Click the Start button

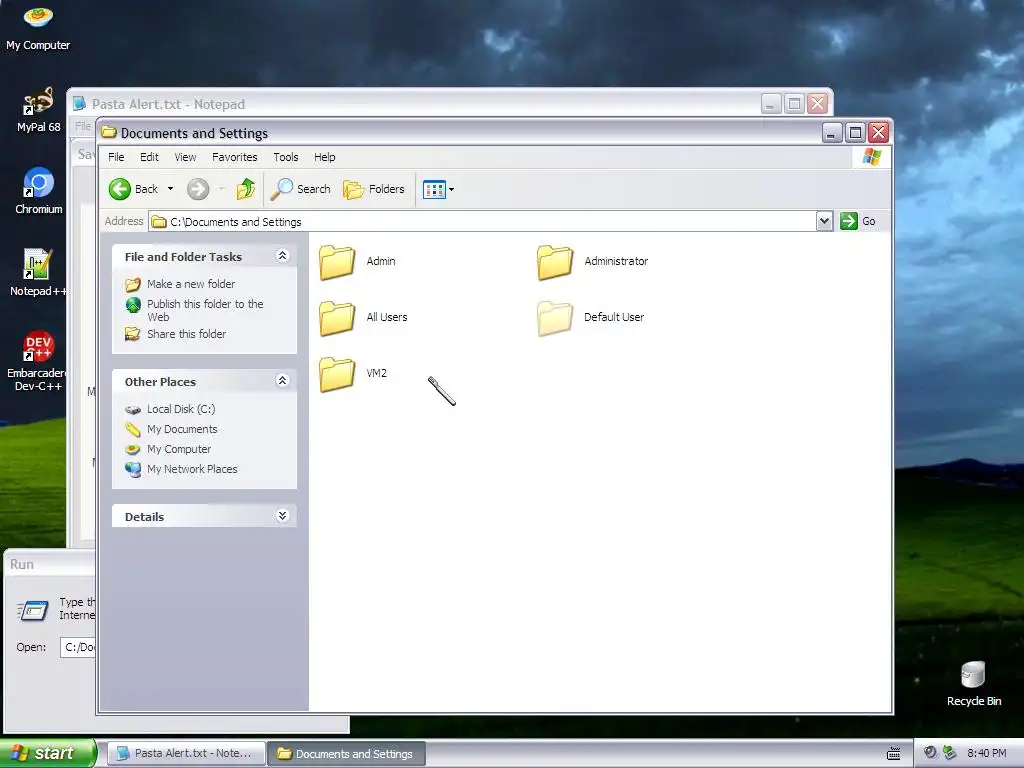(48, 753)
